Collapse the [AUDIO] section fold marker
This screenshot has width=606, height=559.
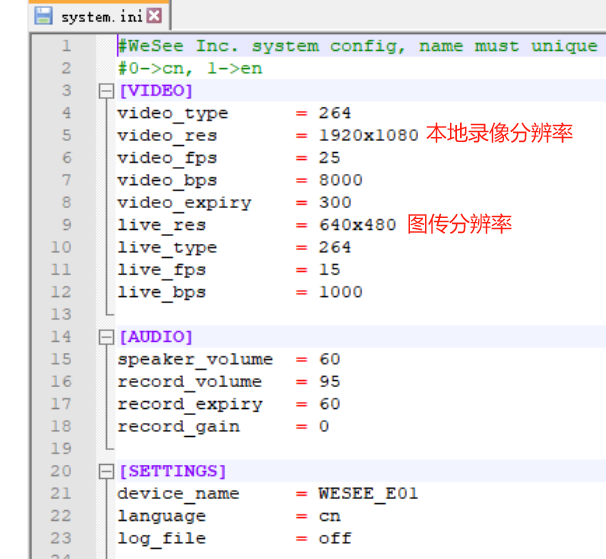106,337
